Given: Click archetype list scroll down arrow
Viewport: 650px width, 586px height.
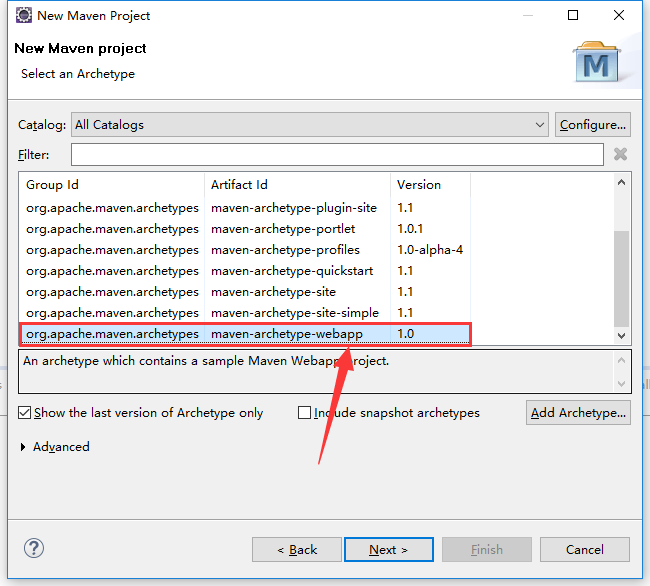Looking at the screenshot, I should pos(621,335).
